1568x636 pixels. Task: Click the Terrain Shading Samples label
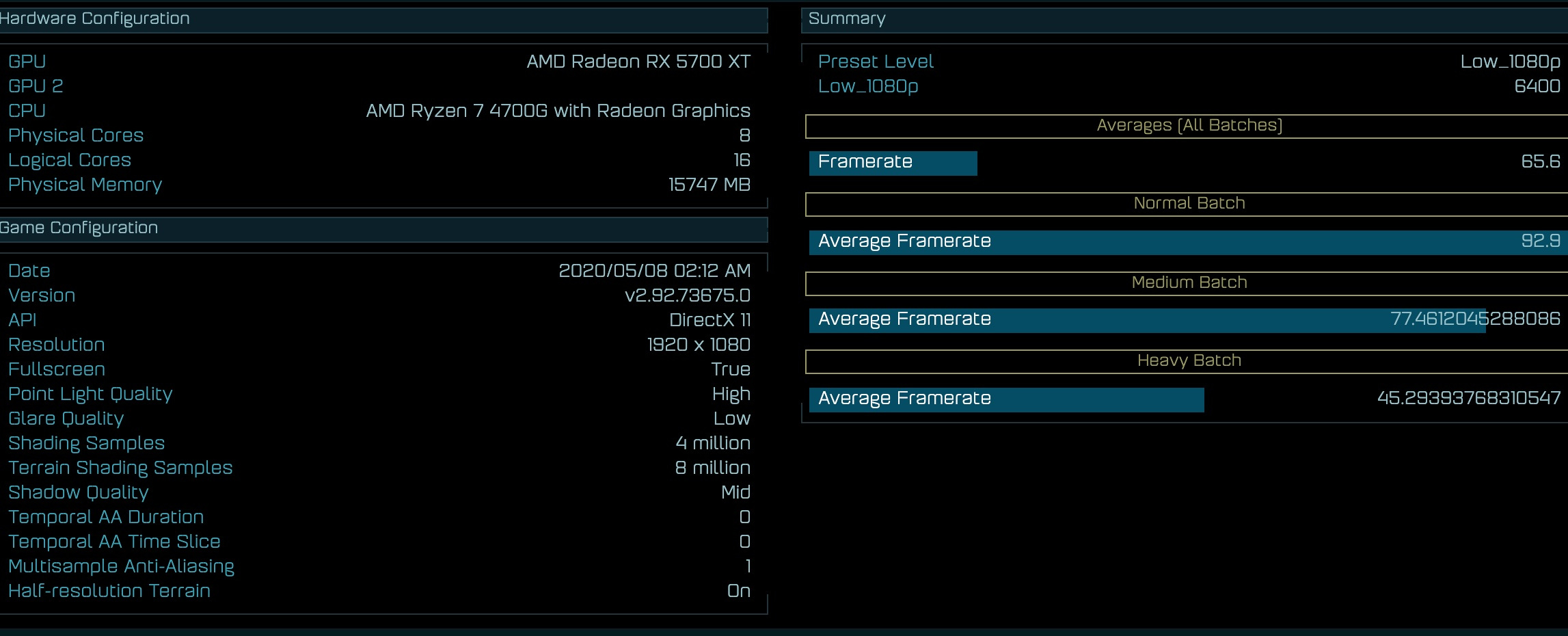[120, 468]
